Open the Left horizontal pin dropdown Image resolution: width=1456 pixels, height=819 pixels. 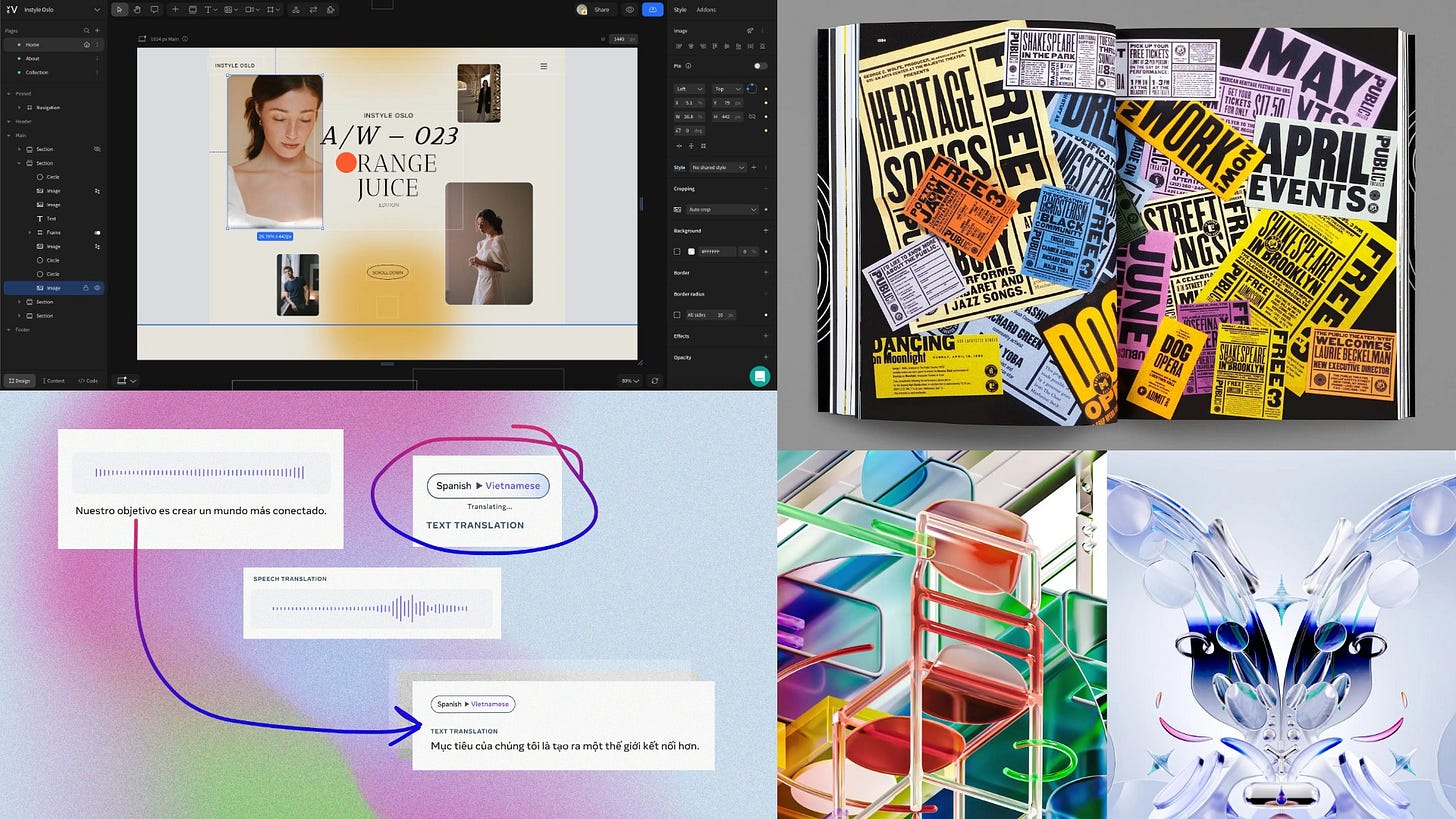[x=690, y=88]
